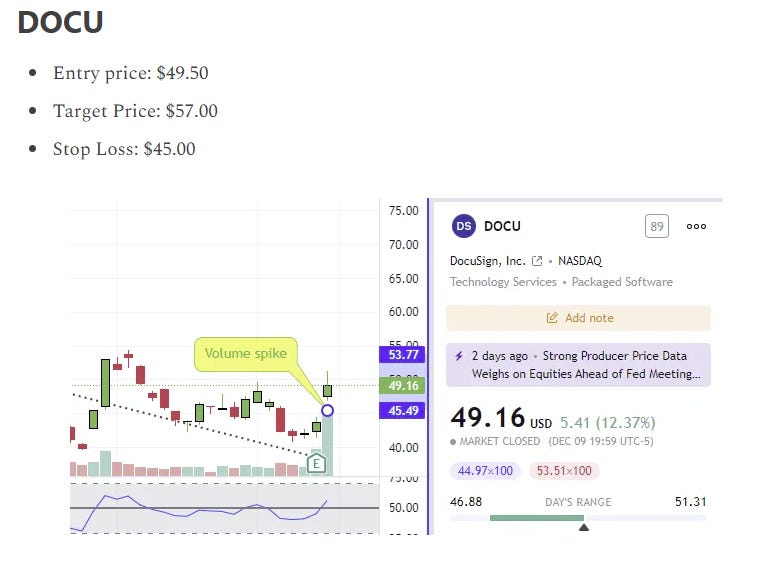Click the 45.49 price label on the axis

pos(402,410)
